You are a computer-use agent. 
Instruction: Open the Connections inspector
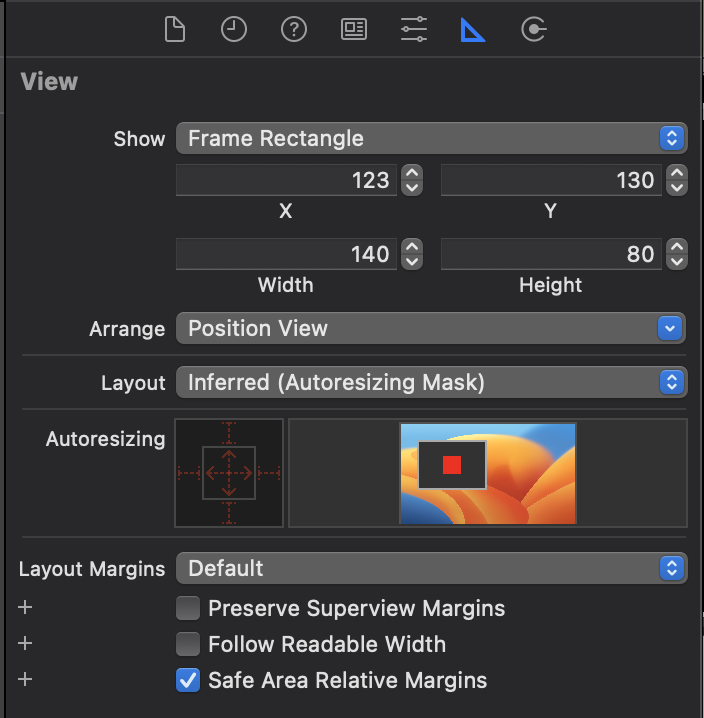click(534, 30)
